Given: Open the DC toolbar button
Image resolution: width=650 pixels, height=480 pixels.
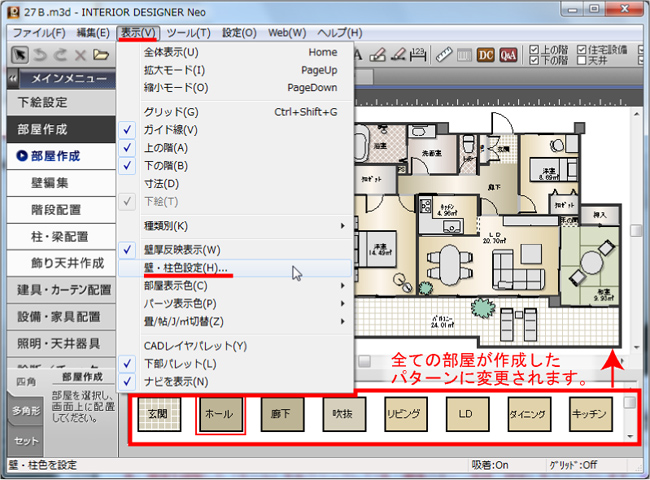Looking at the screenshot, I should point(486,55).
